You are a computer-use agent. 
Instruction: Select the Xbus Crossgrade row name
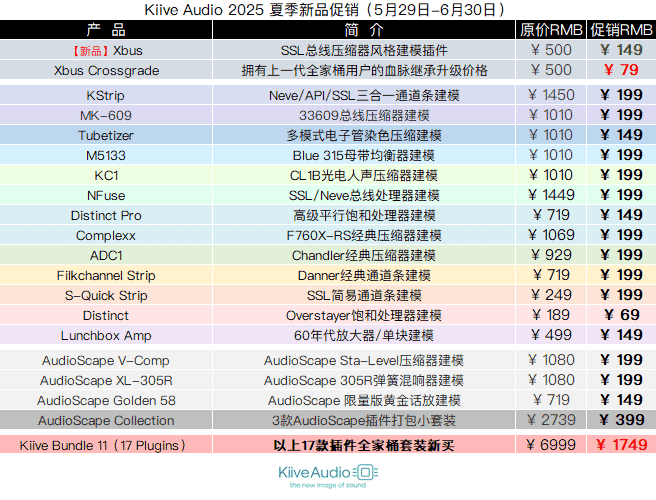tap(106, 70)
